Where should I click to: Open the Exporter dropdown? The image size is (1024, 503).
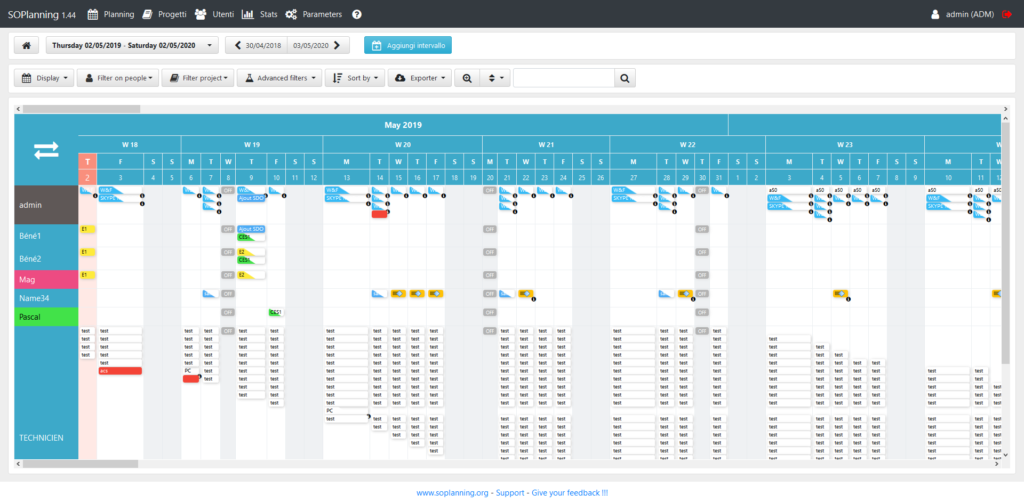419,78
